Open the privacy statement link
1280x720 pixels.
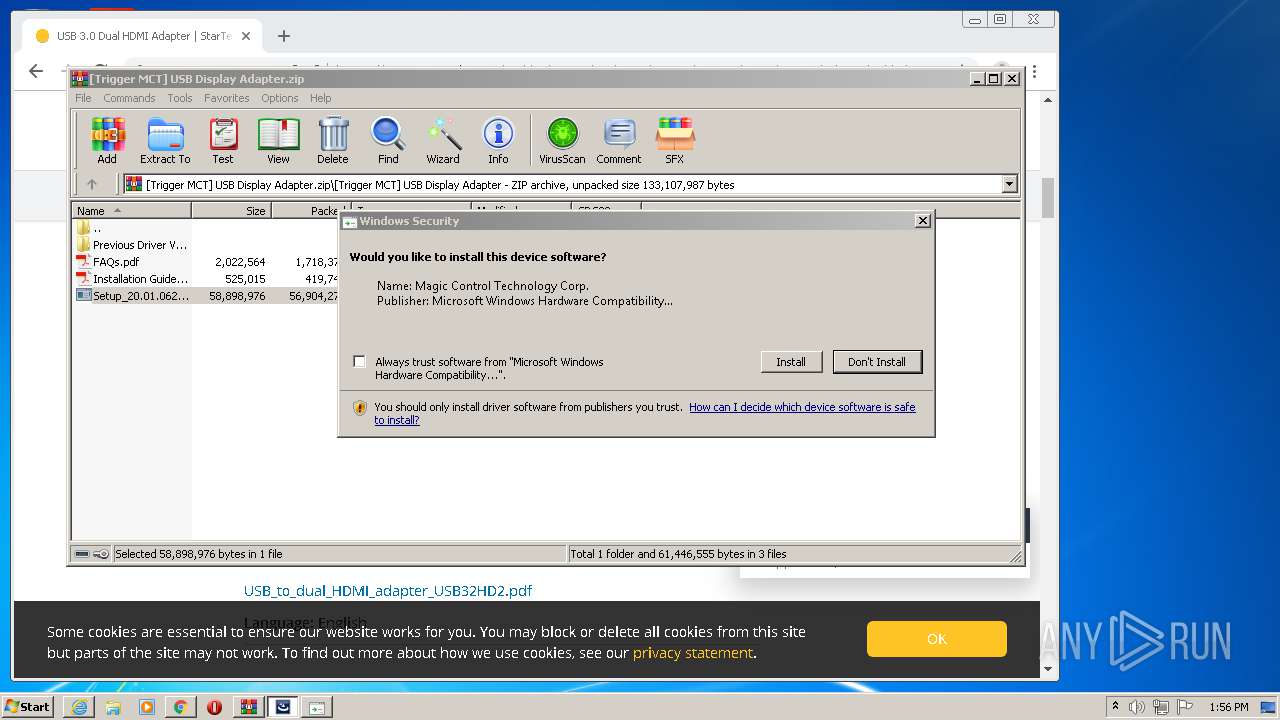(x=693, y=653)
